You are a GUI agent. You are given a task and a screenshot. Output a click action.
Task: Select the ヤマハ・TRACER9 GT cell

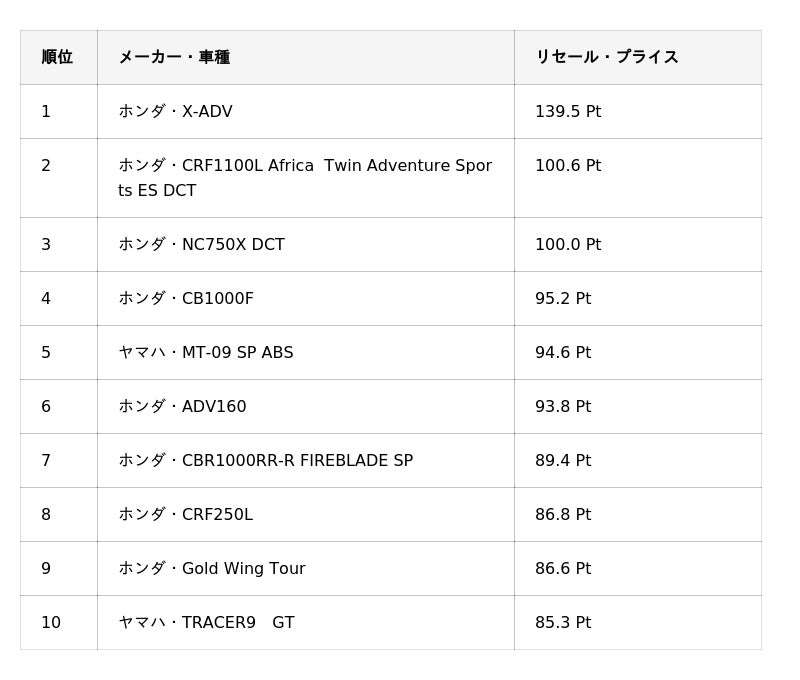[306, 623]
